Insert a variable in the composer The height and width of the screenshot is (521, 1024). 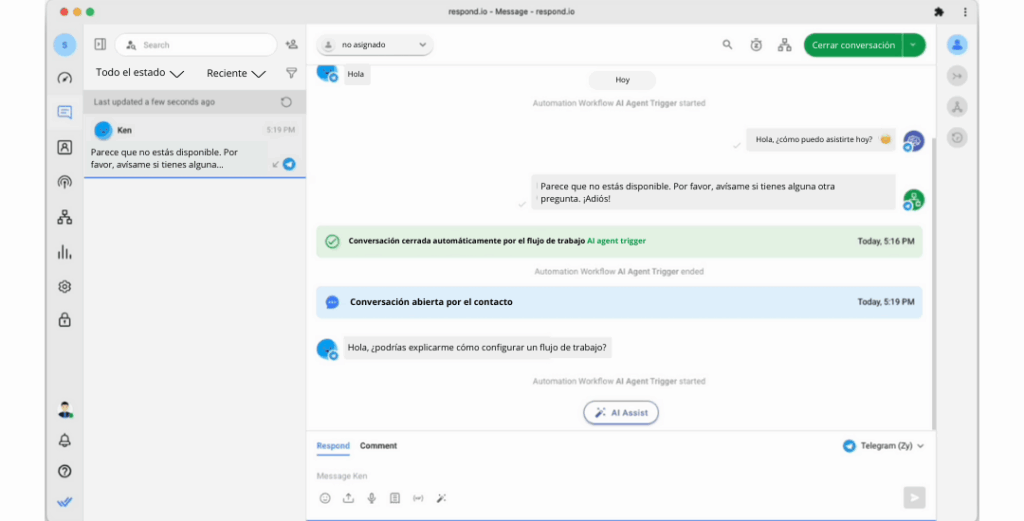pos(418,498)
